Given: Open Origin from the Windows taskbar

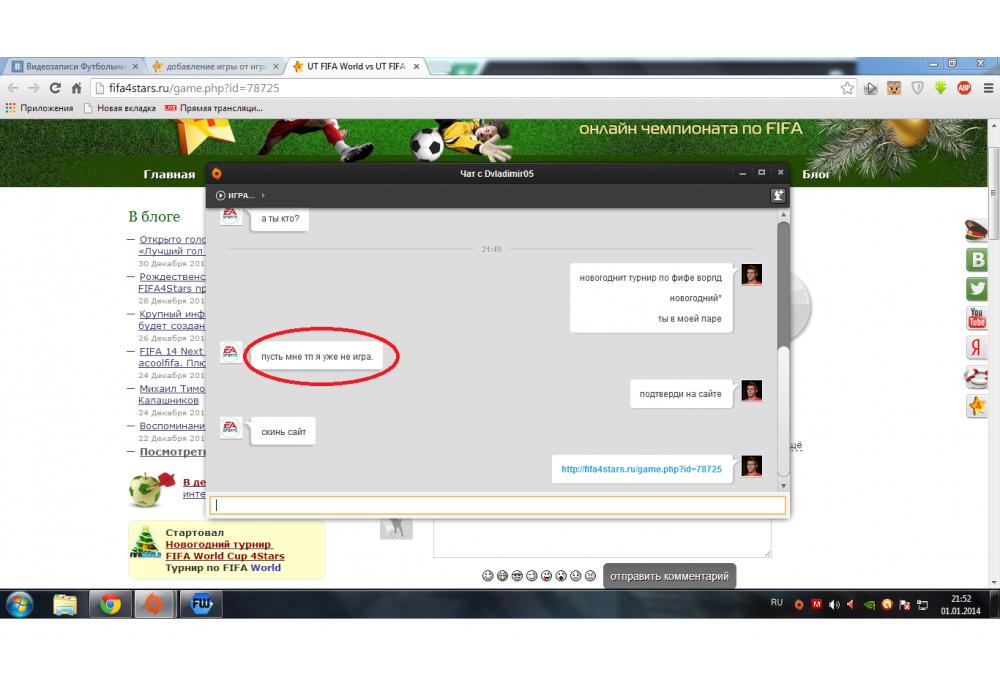Looking at the screenshot, I should coord(154,604).
